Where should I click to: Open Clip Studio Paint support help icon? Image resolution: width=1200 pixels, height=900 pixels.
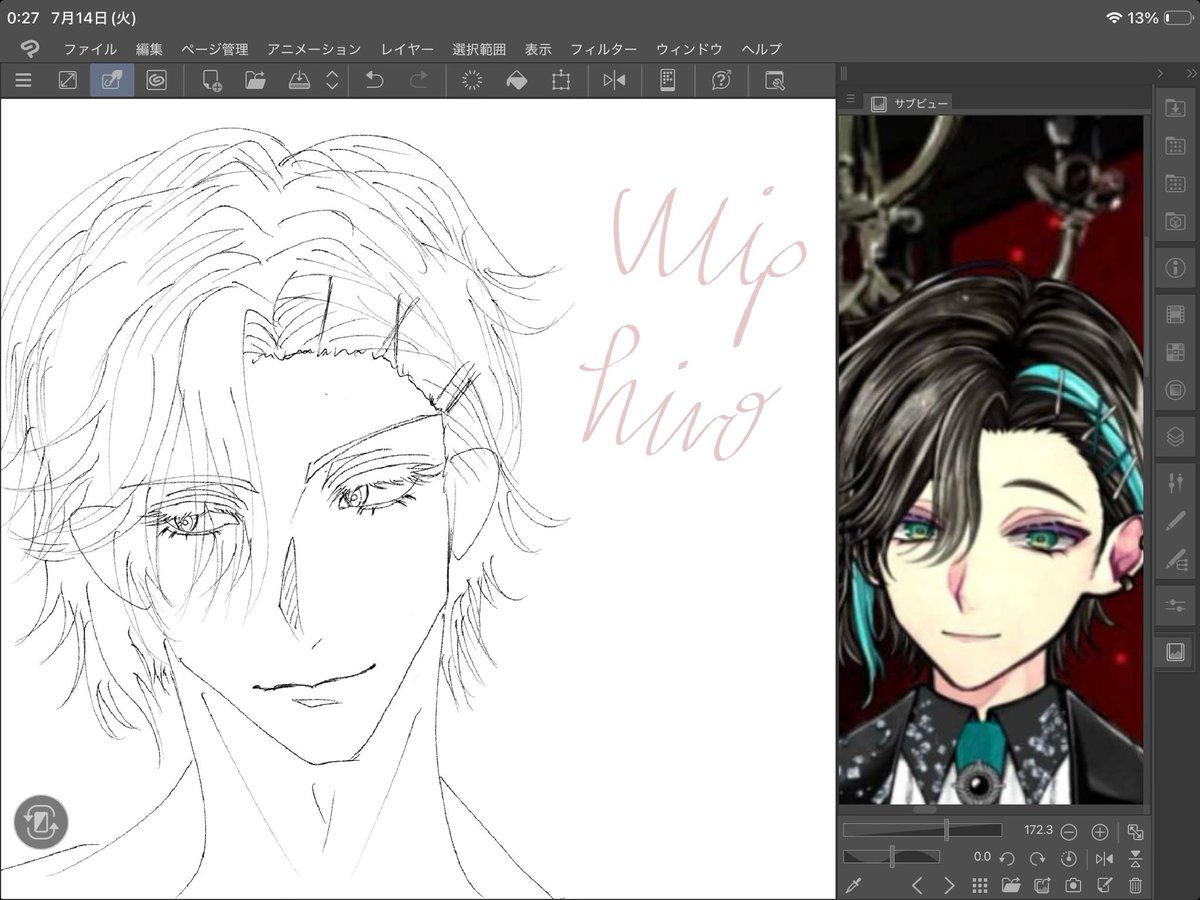(x=721, y=81)
